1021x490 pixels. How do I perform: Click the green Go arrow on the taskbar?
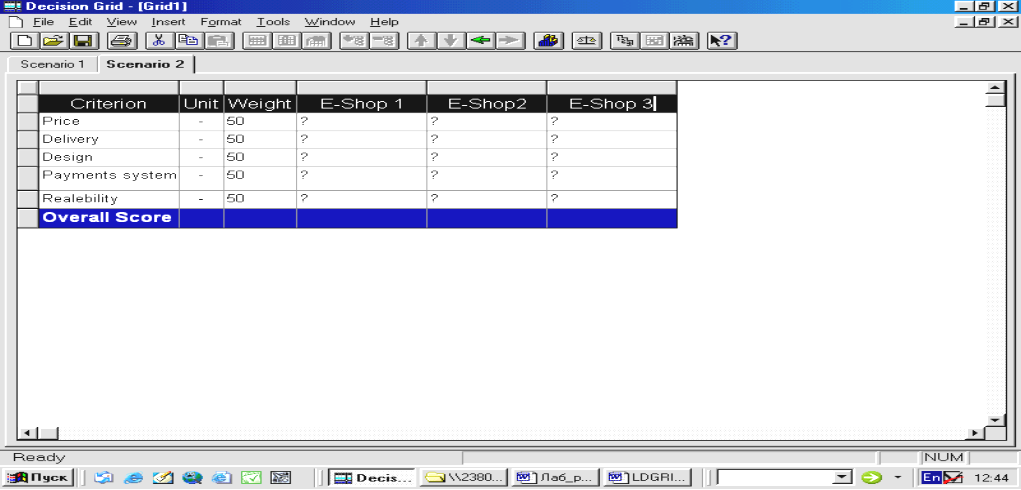pyautogui.click(x=871, y=478)
